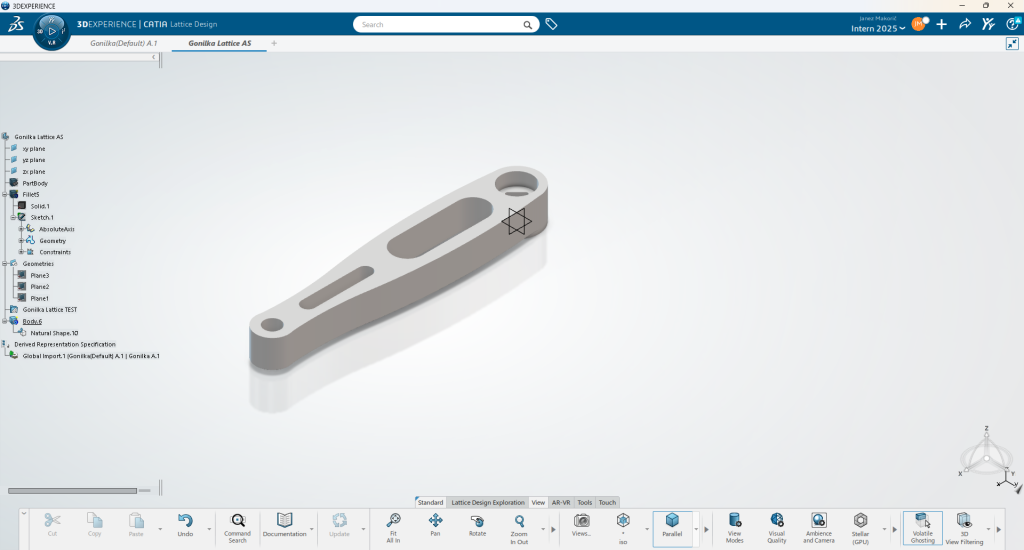Select the yz plane in the tree
The width and height of the screenshot is (1024, 550).
coord(33,160)
